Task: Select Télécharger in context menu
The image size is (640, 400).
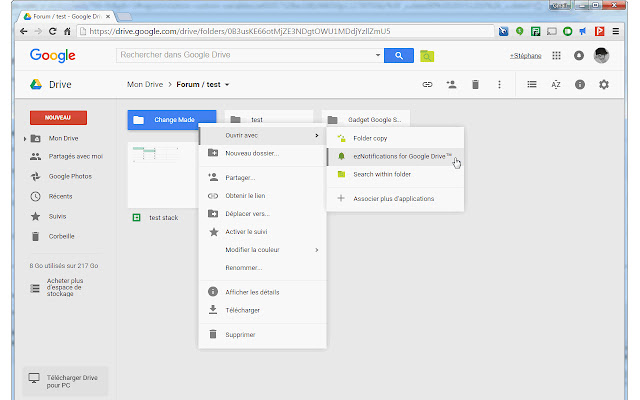Action: (262, 310)
